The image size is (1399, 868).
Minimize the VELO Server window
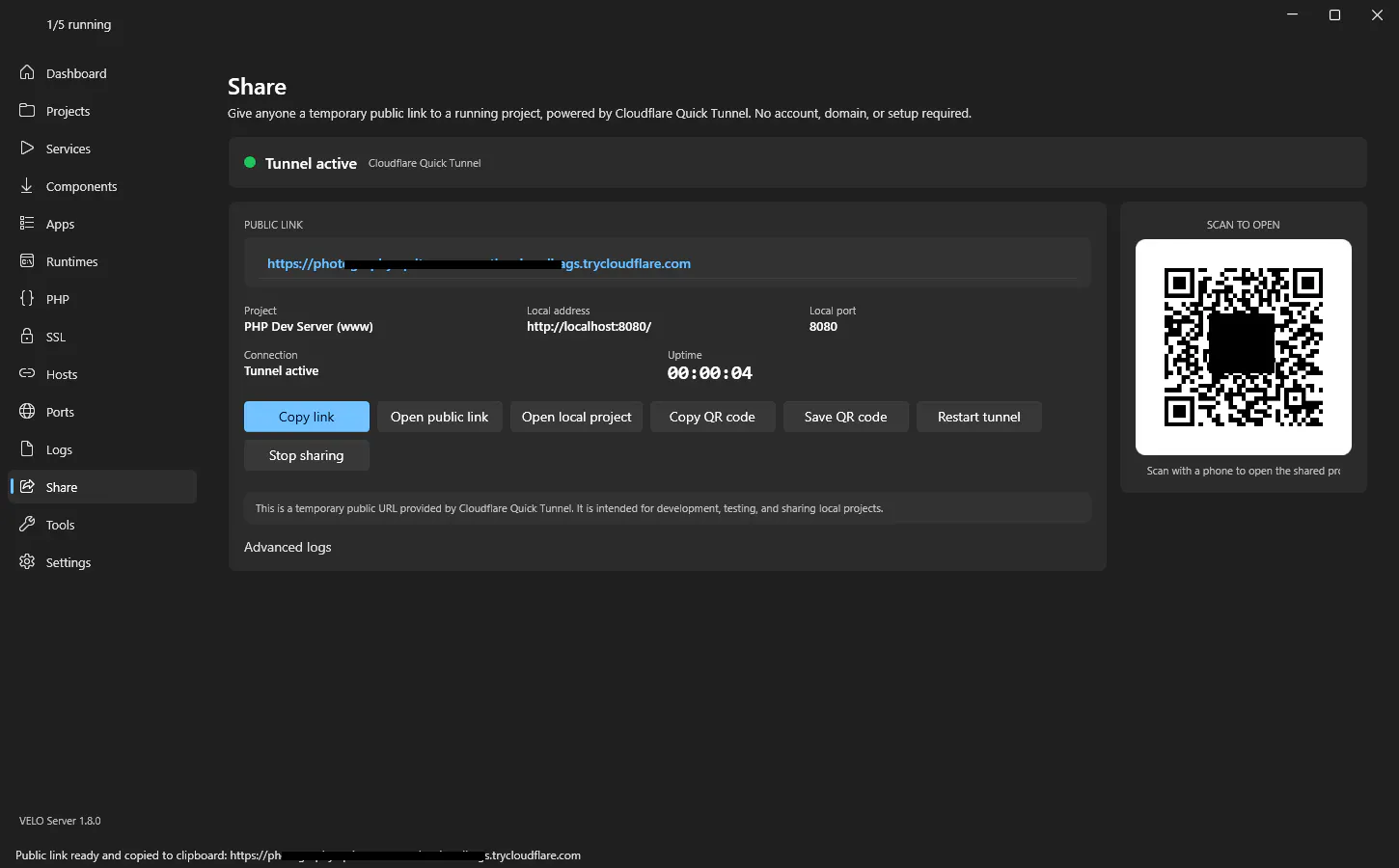(1293, 14)
